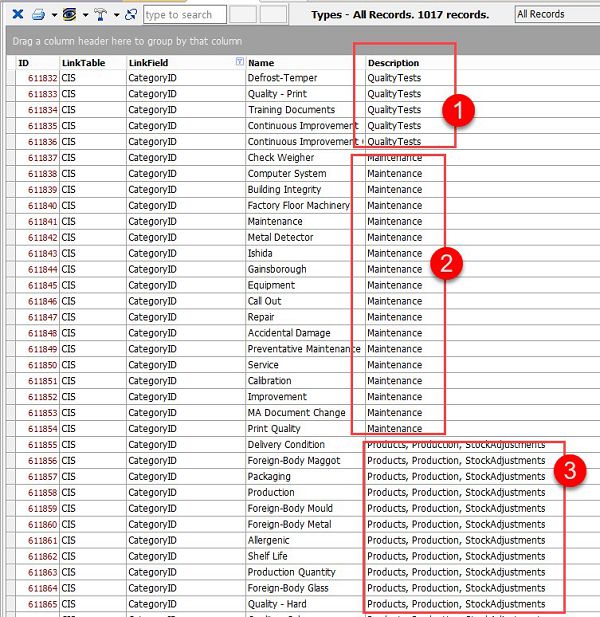Click the filter icon on LinkField column

point(239,61)
